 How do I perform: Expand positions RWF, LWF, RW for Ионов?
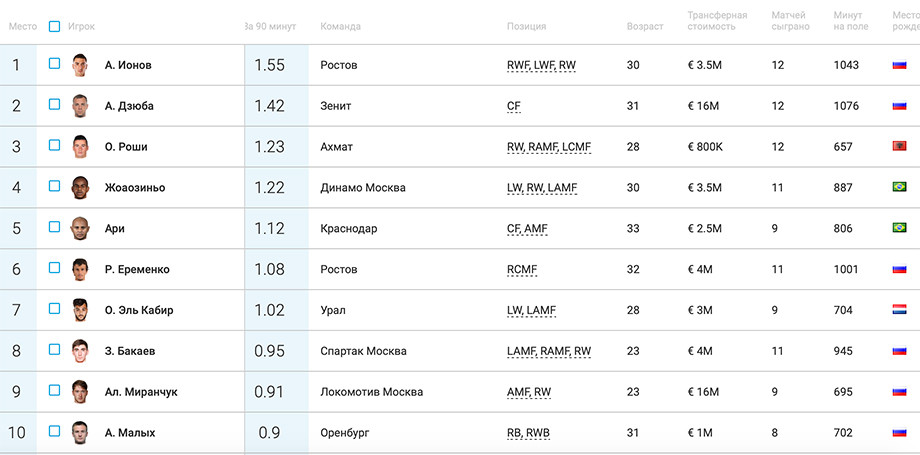(x=542, y=66)
